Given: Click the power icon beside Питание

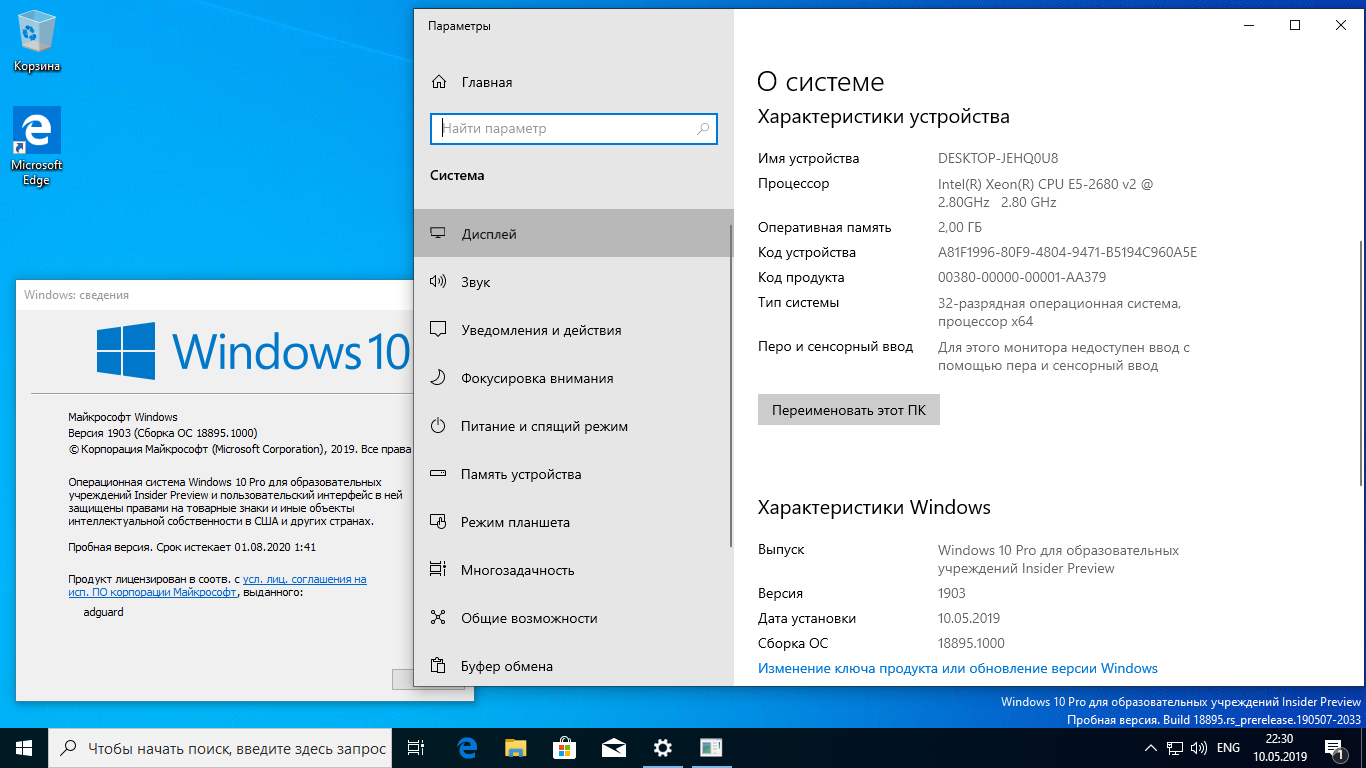Looking at the screenshot, I should click(x=438, y=426).
